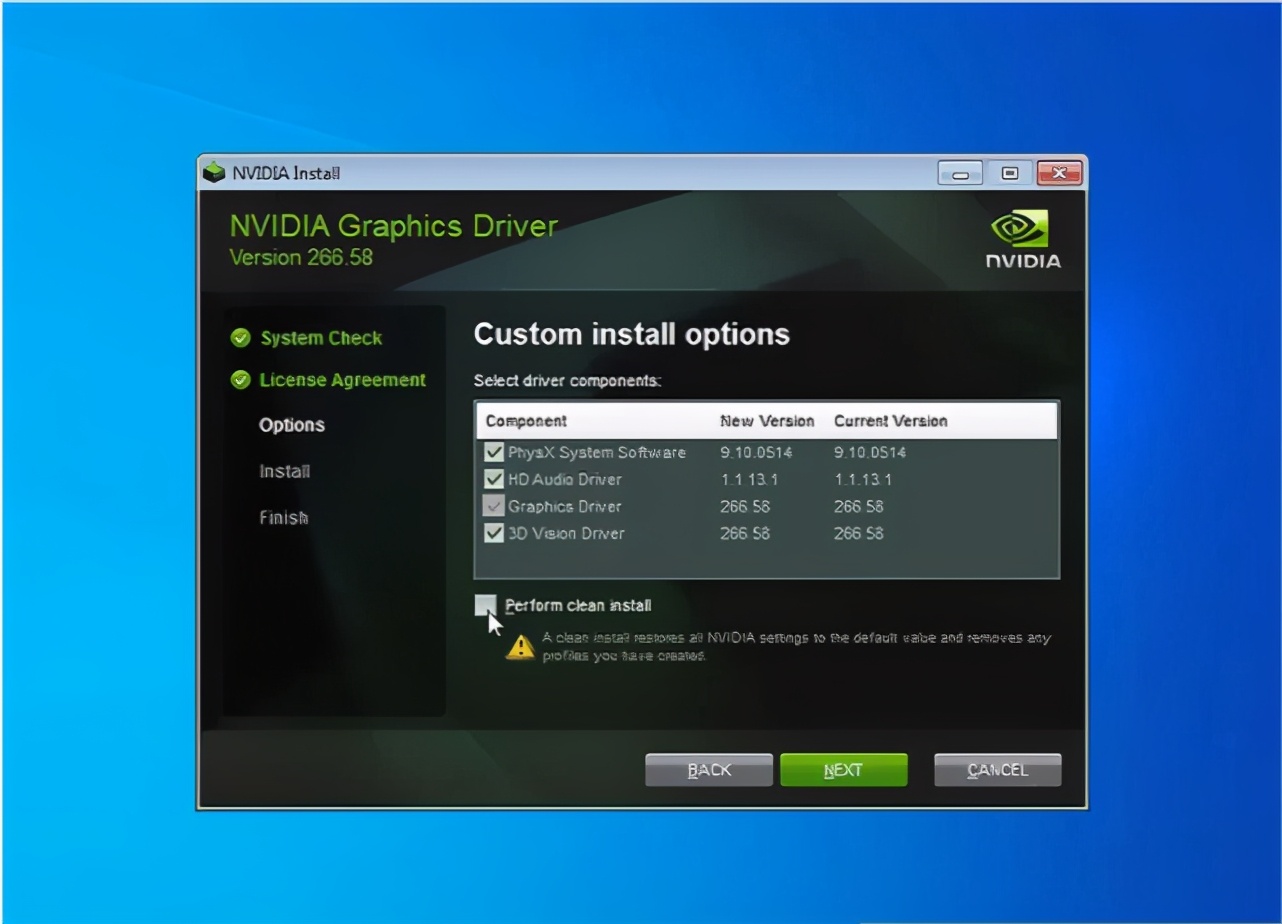
Task: Click the License Agreement green checkmark icon
Action: pyautogui.click(x=240, y=380)
